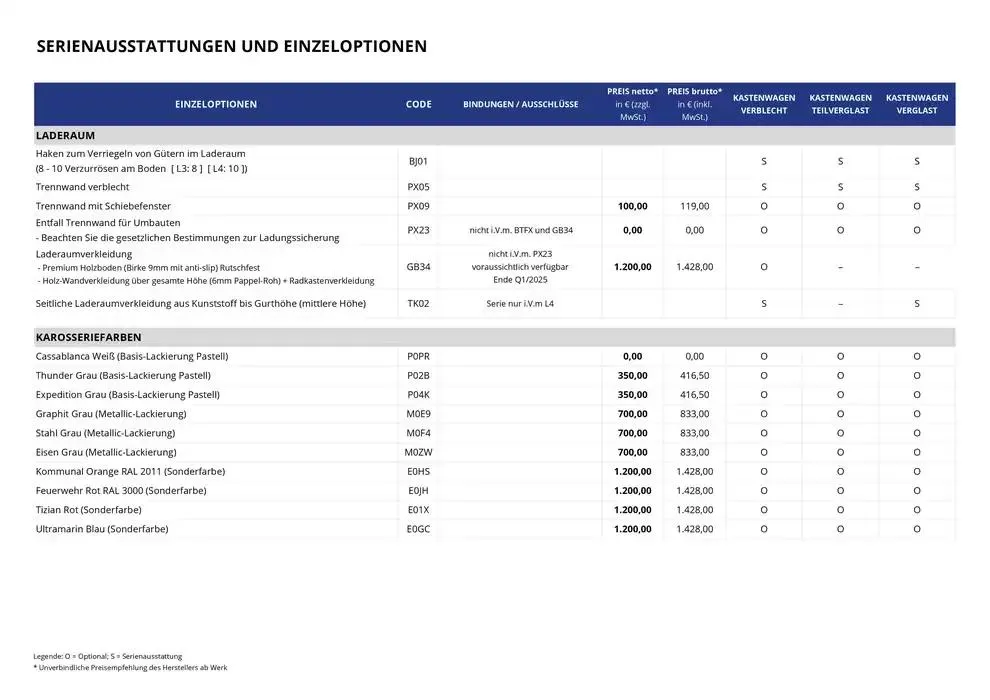
Task: Click option code GB34
Action: (418, 267)
